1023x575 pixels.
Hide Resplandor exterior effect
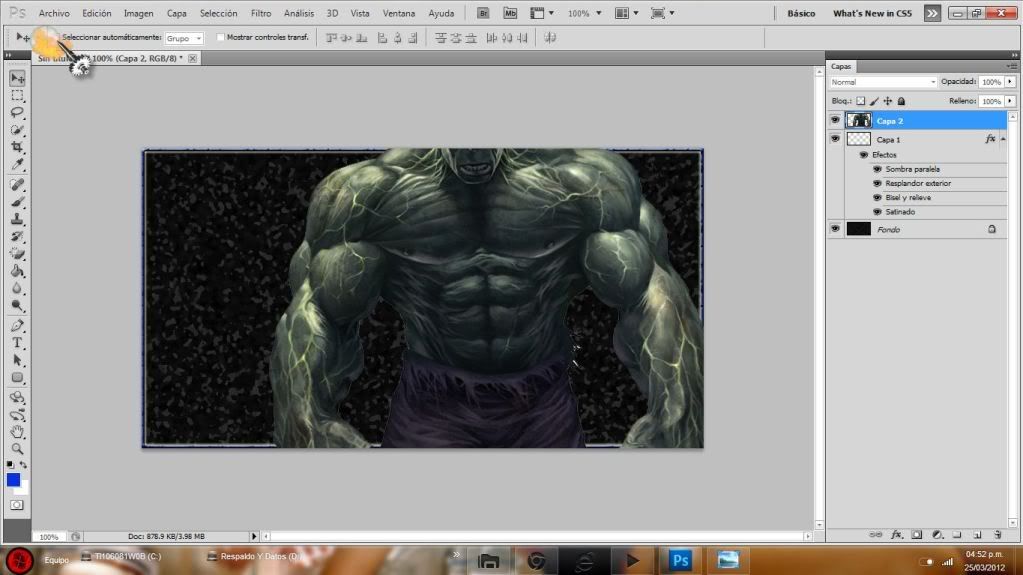click(x=878, y=183)
